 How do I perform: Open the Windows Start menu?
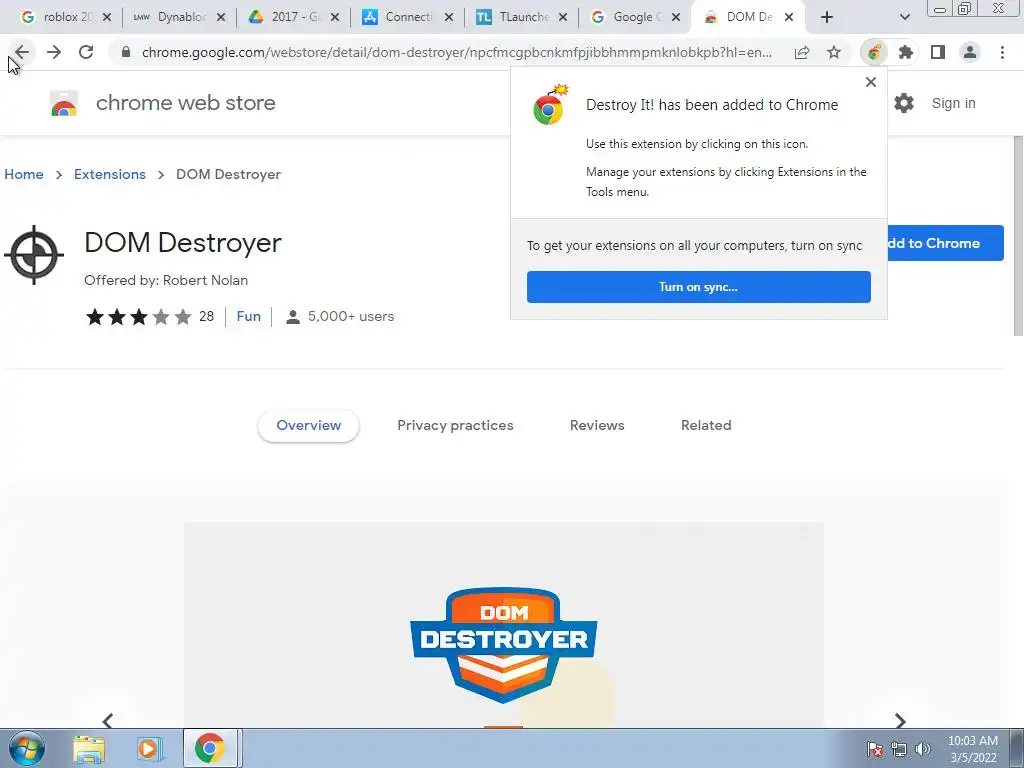pos(26,748)
